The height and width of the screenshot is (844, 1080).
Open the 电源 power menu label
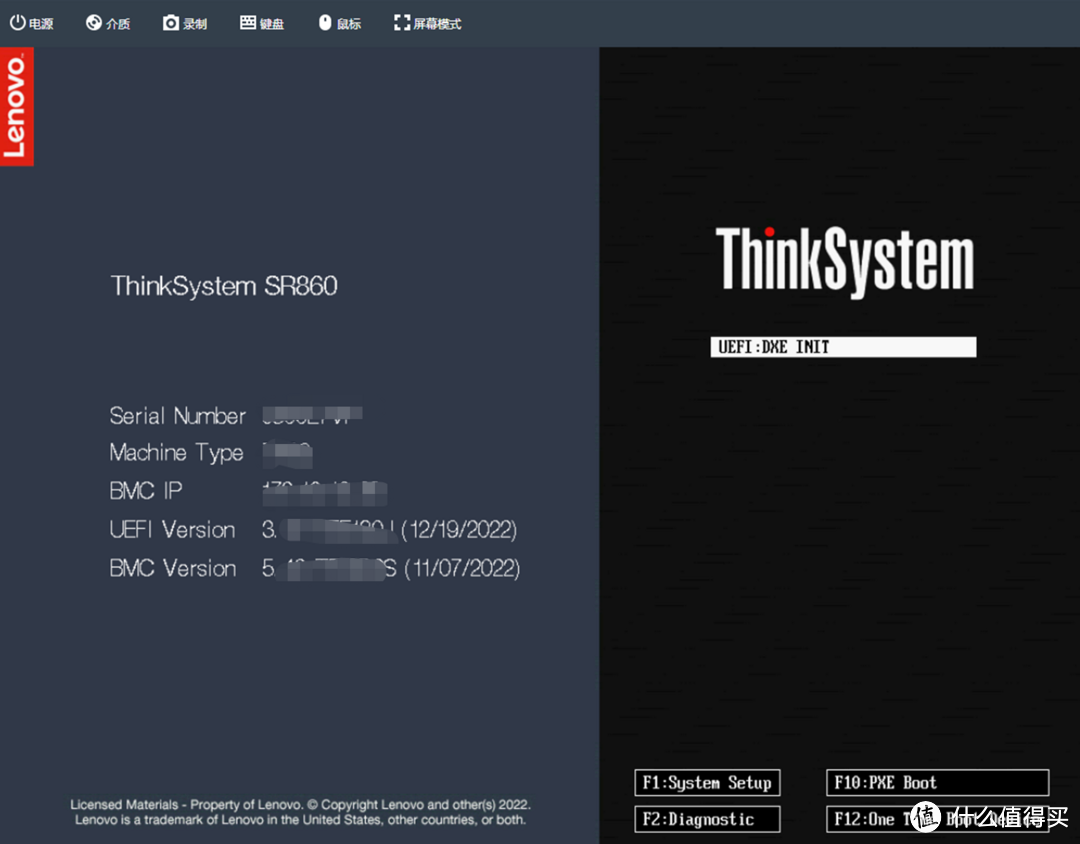tap(41, 24)
